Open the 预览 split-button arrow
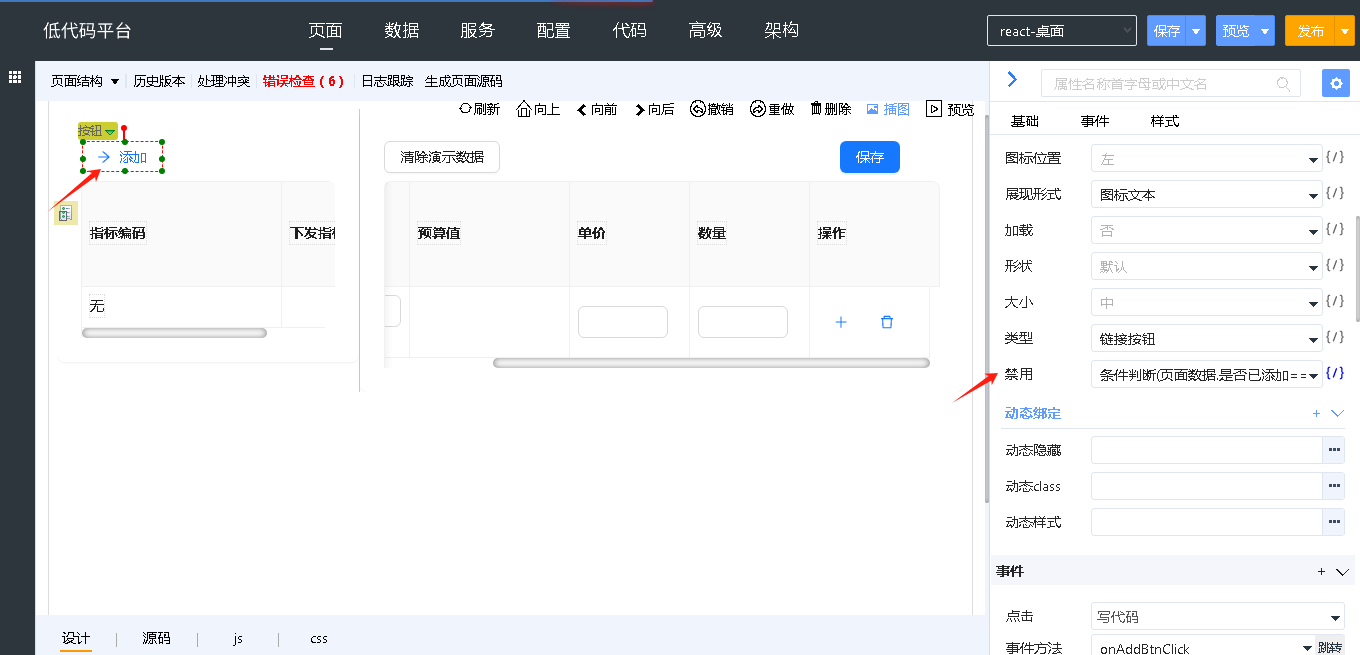Viewport: 1360px width, 655px height. point(1265,31)
